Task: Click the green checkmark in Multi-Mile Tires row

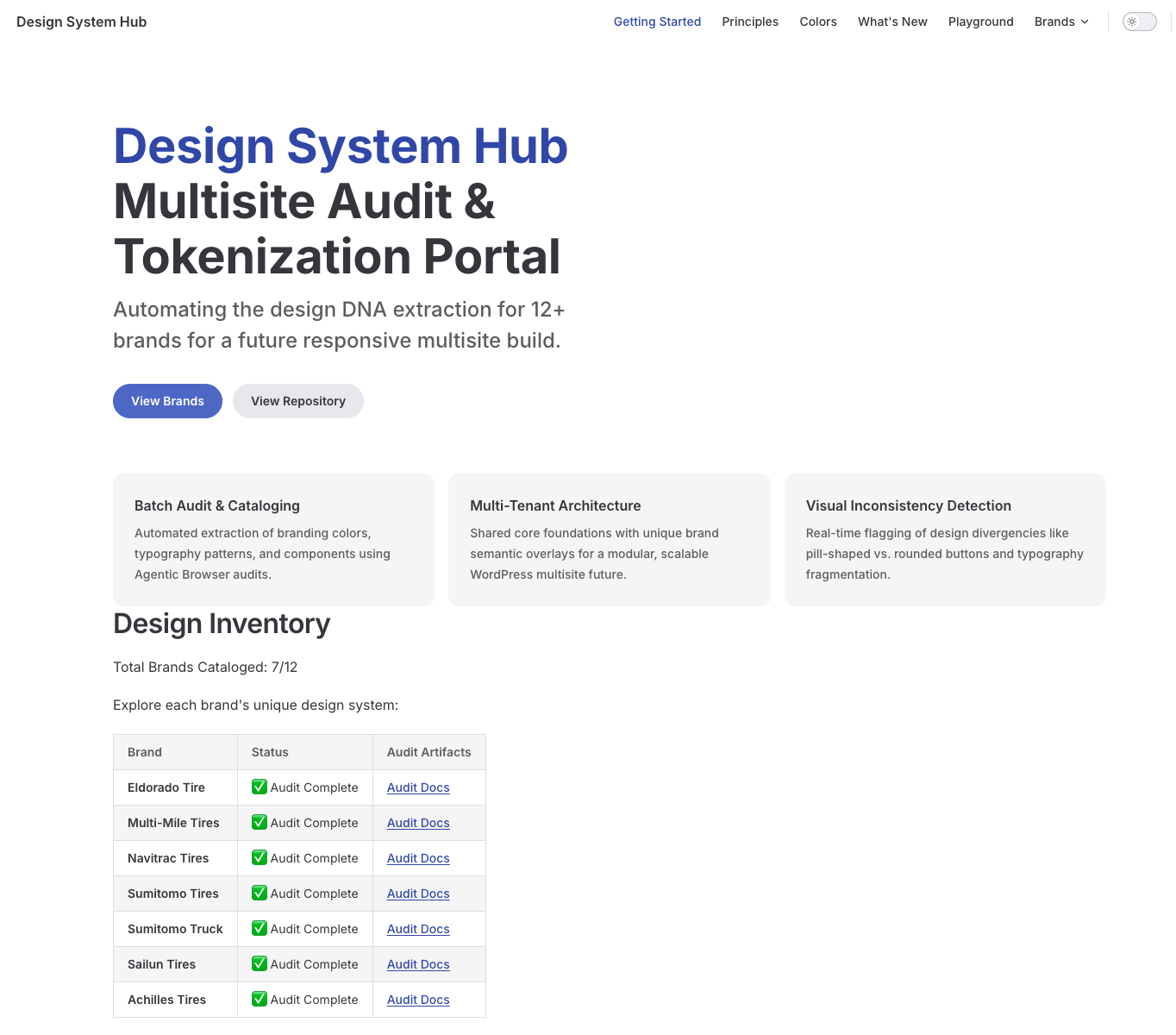Action: (260, 822)
